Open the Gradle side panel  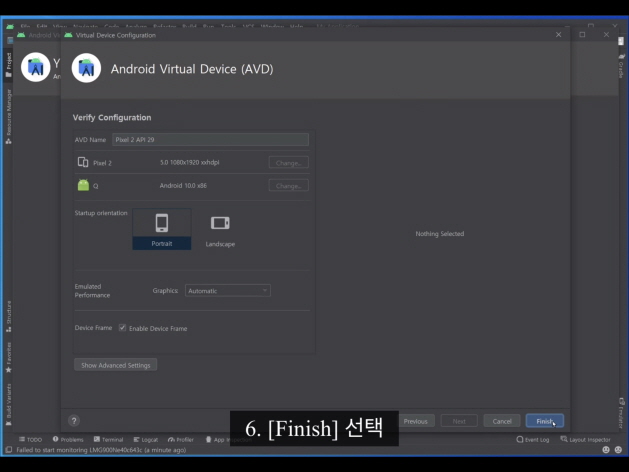[x=621, y=65]
